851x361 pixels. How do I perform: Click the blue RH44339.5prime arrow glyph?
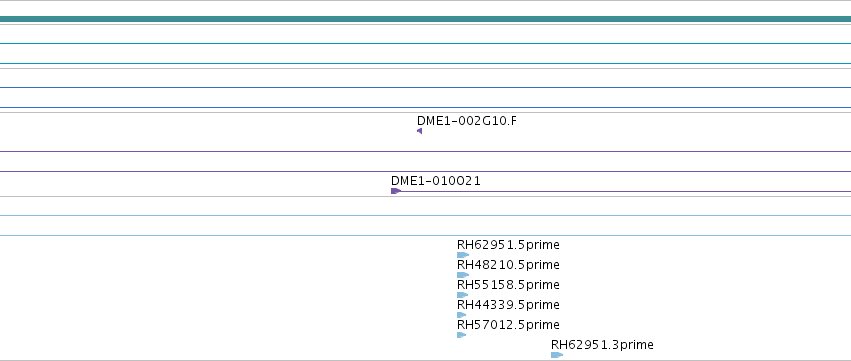click(462, 315)
